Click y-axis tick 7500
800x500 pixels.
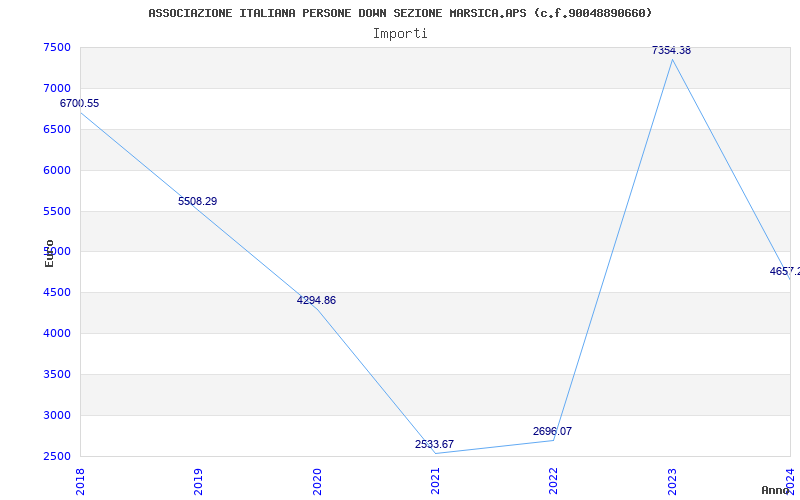[x=57, y=47]
